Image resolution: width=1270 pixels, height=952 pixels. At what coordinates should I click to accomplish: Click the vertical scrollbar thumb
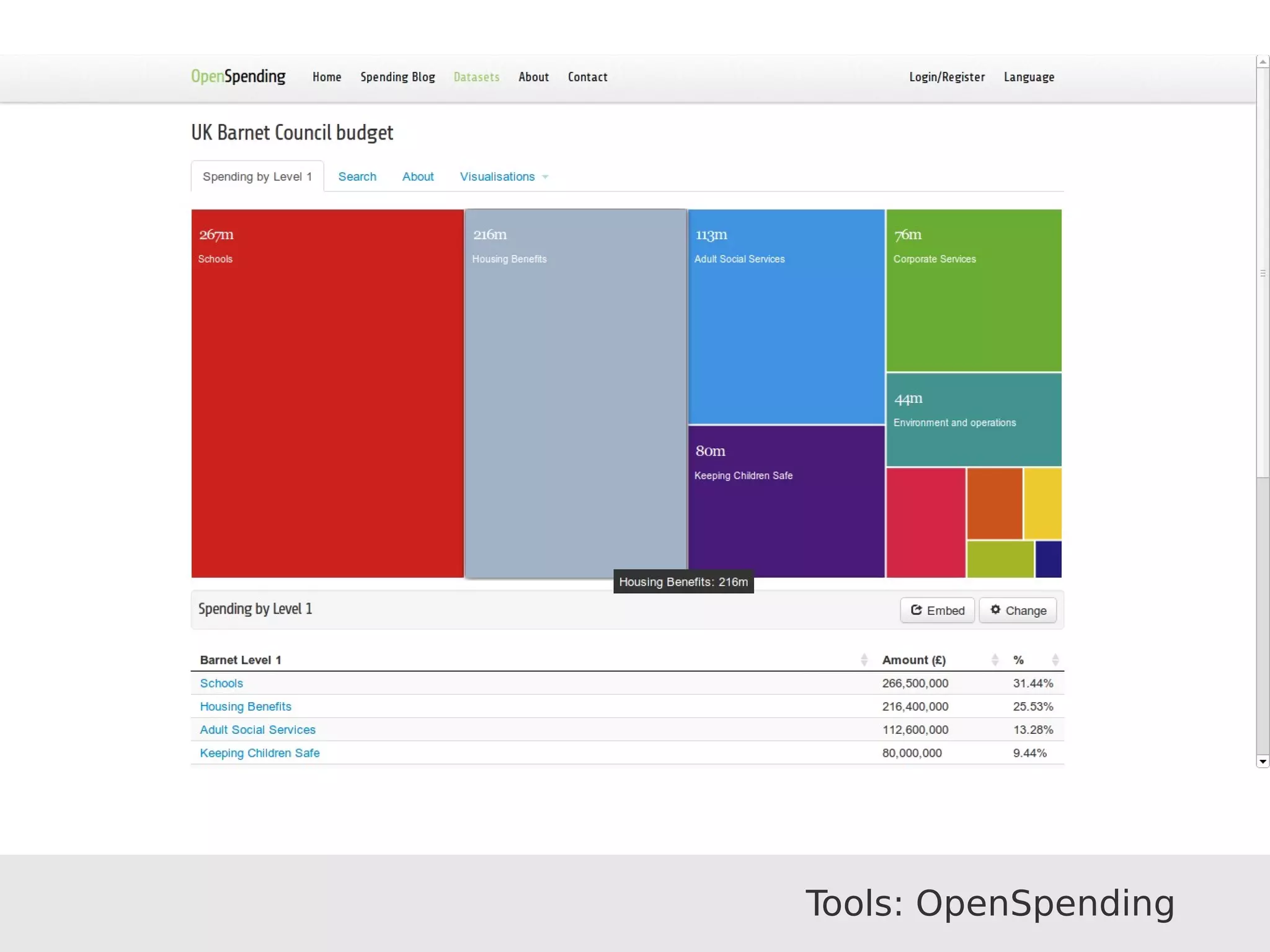pos(1263,273)
